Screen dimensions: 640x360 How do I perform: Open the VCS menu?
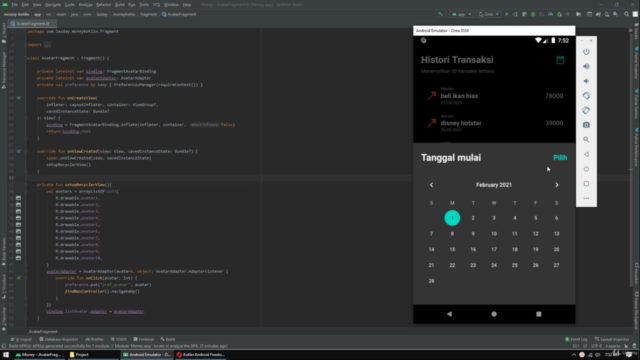(156, 5)
